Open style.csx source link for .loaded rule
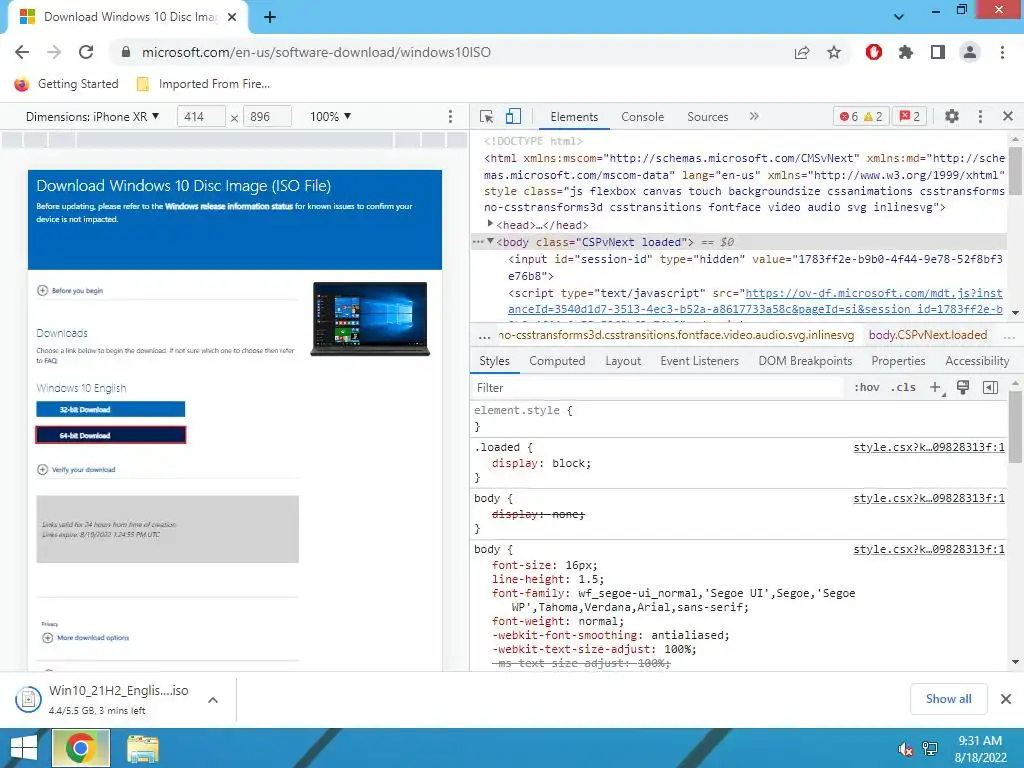This screenshot has height=768, width=1024. coord(929,447)
